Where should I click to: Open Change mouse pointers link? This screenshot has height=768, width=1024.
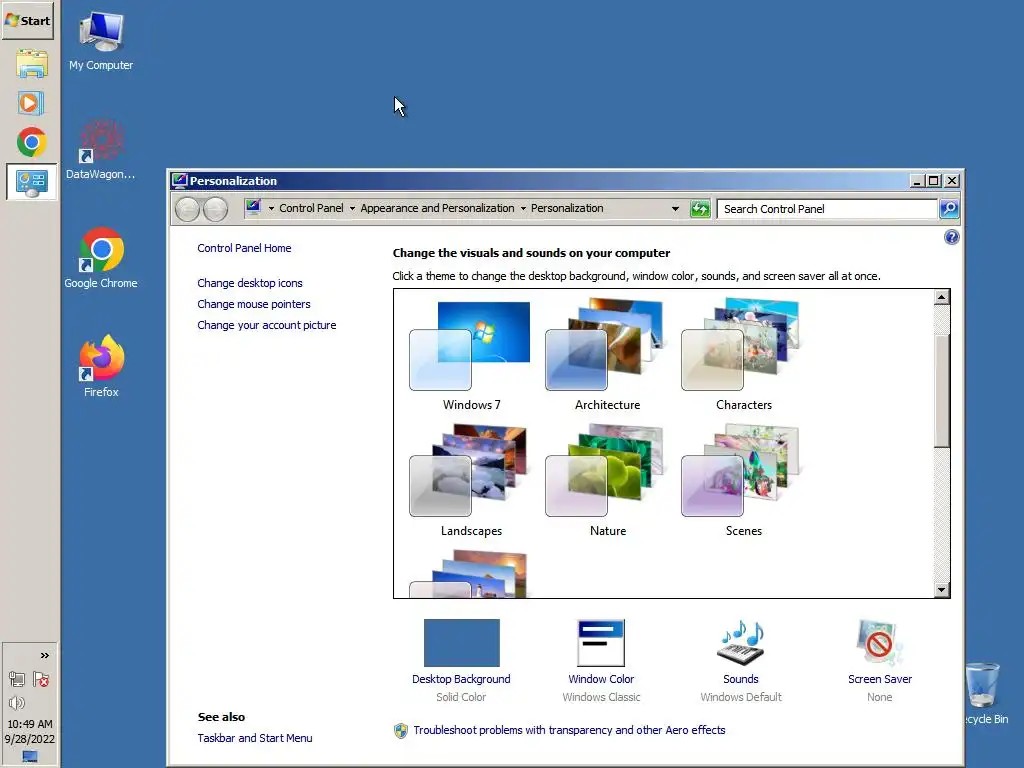click(254, 304)
